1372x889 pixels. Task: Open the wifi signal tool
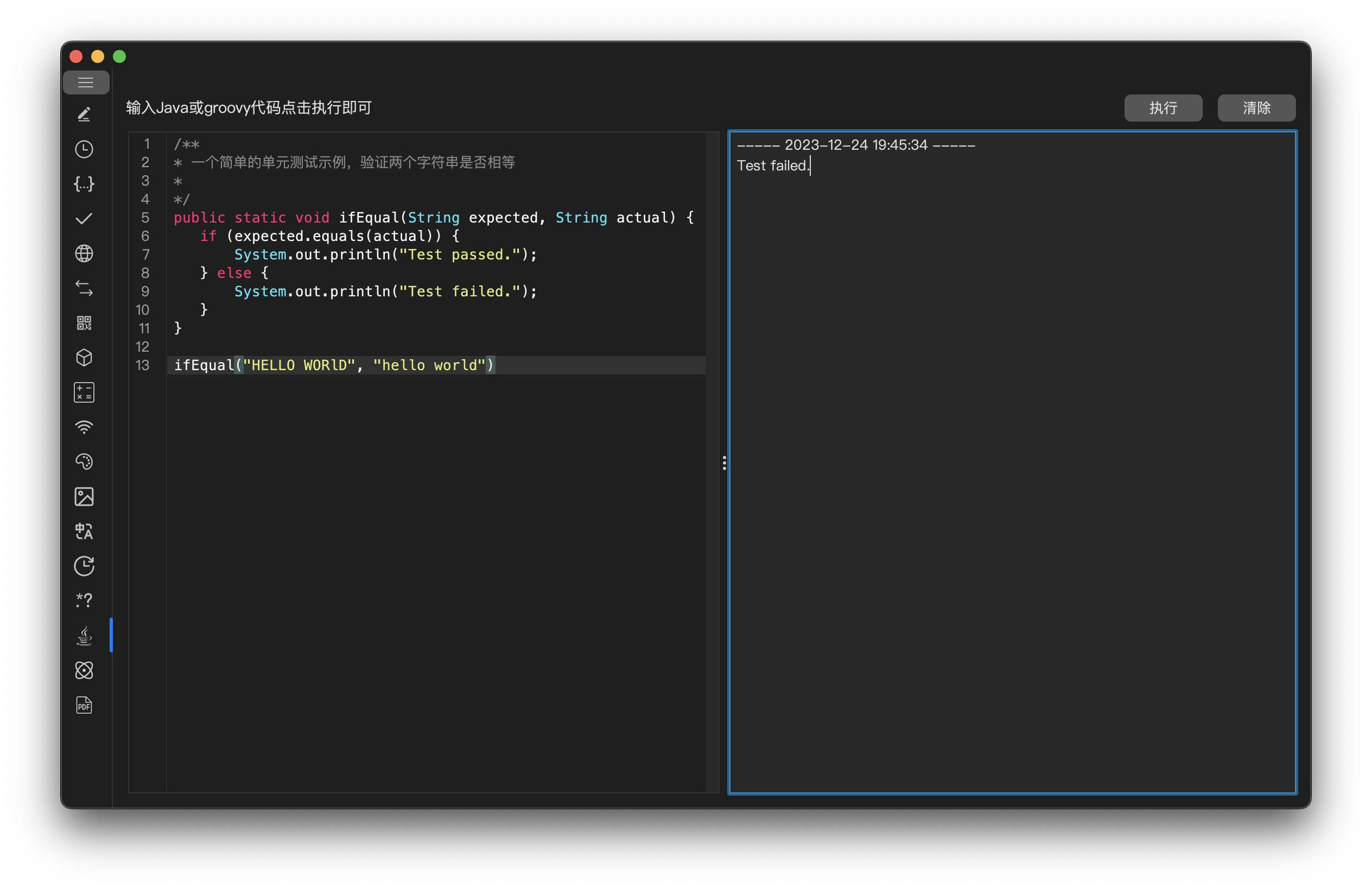tap(84, 427)
